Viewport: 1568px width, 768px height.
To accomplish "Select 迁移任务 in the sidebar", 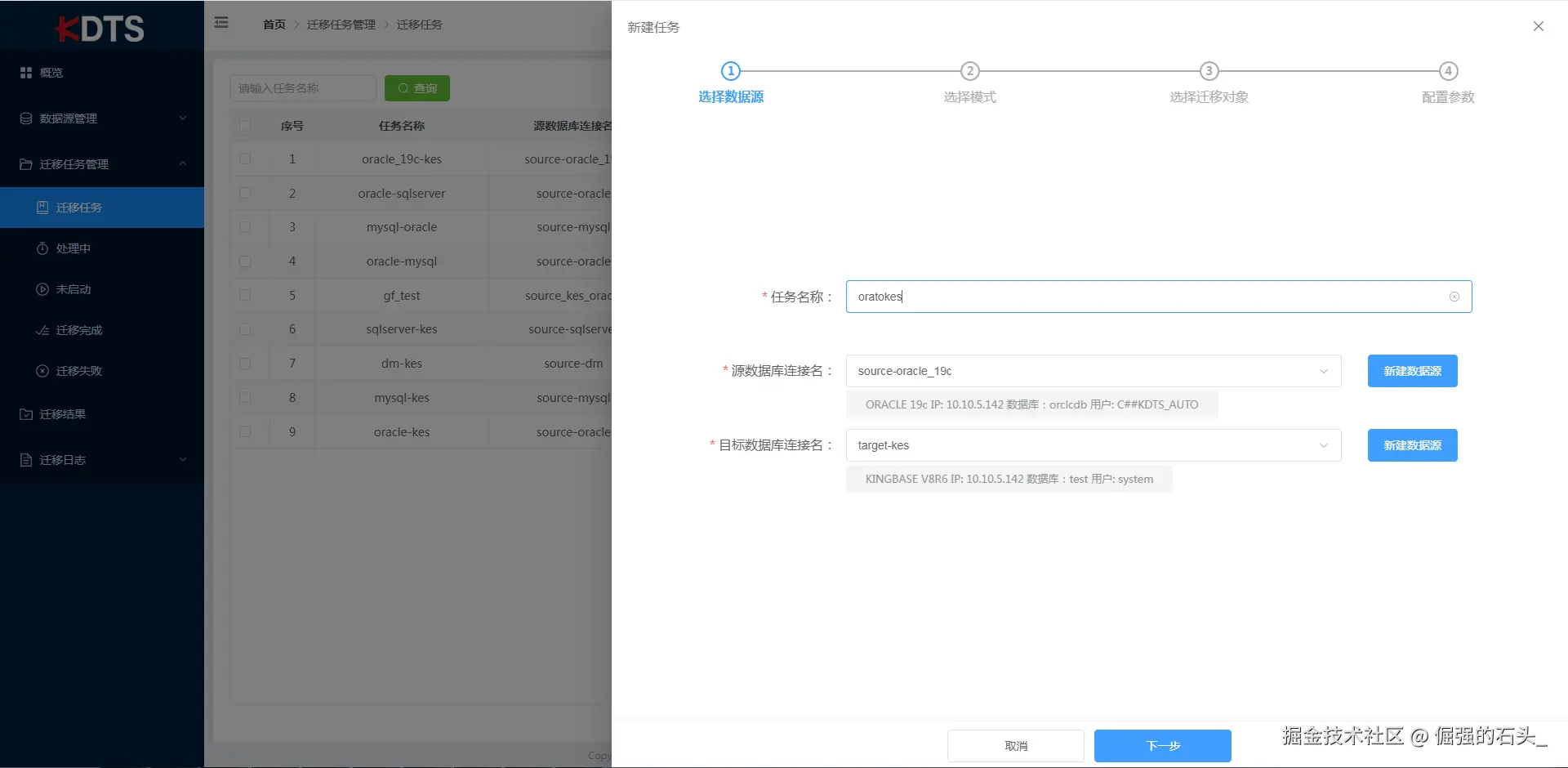I will [102, 208].
